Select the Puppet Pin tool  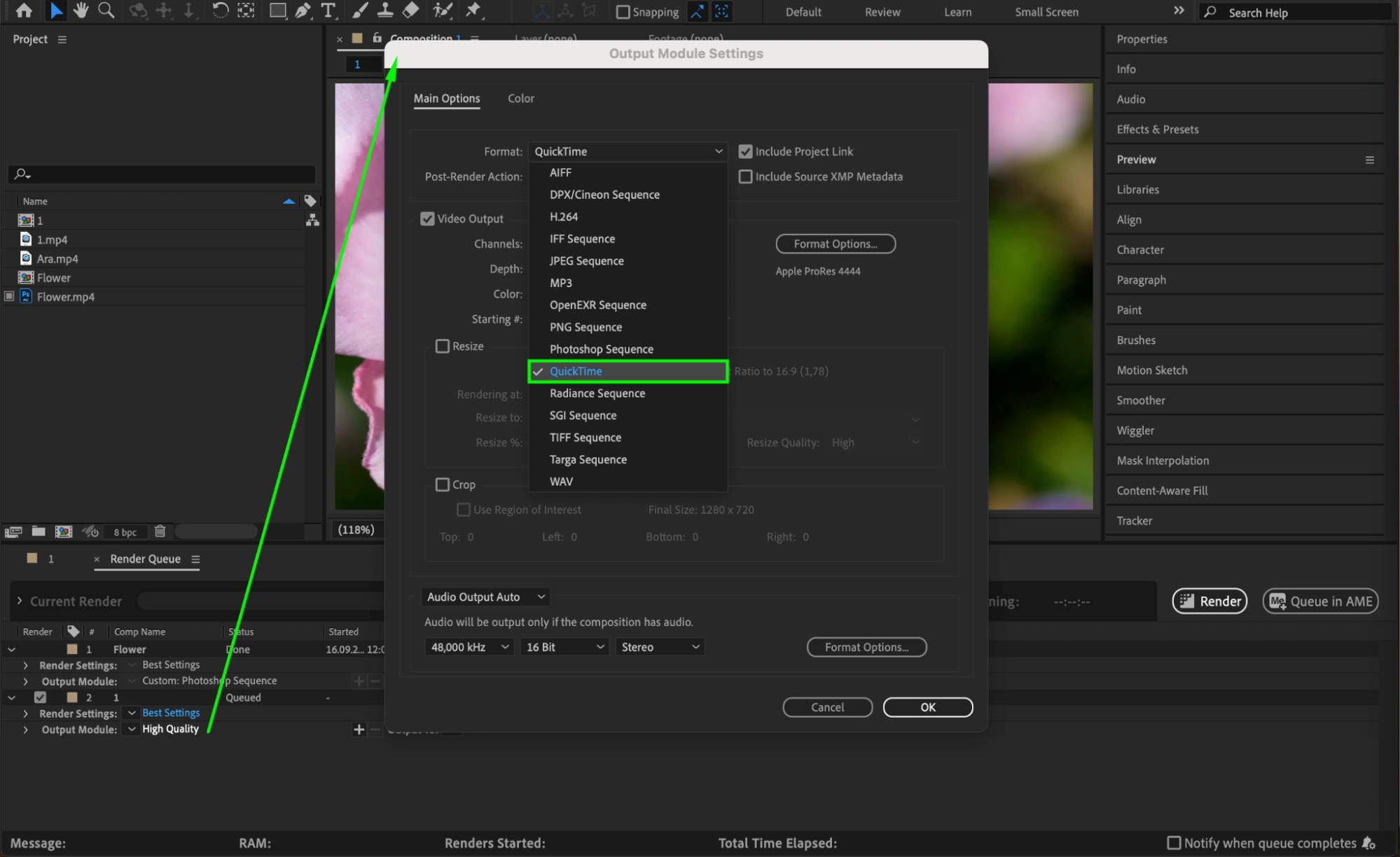tap(473, 11)
